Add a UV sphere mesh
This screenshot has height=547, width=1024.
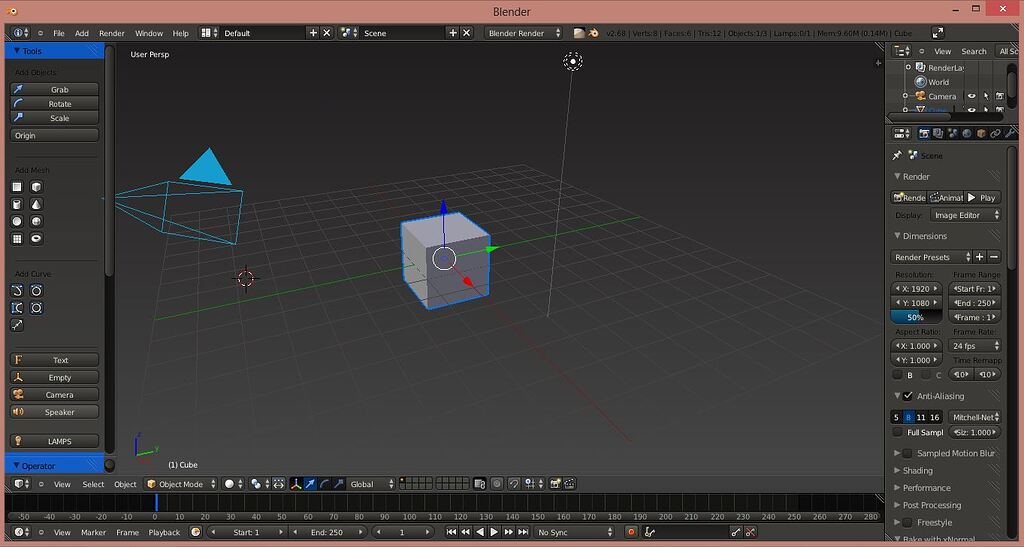coord(18,221)
